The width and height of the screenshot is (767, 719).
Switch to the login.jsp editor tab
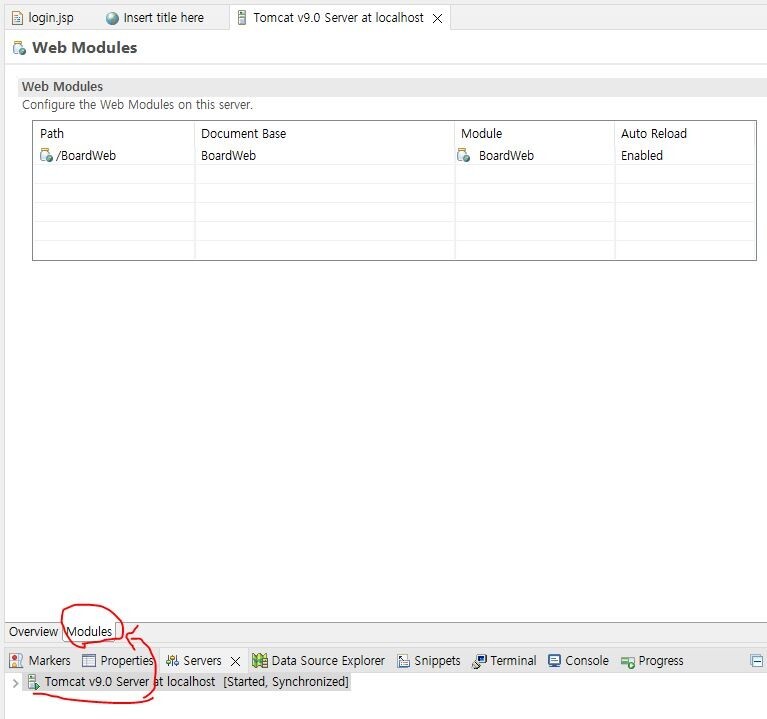43,18
